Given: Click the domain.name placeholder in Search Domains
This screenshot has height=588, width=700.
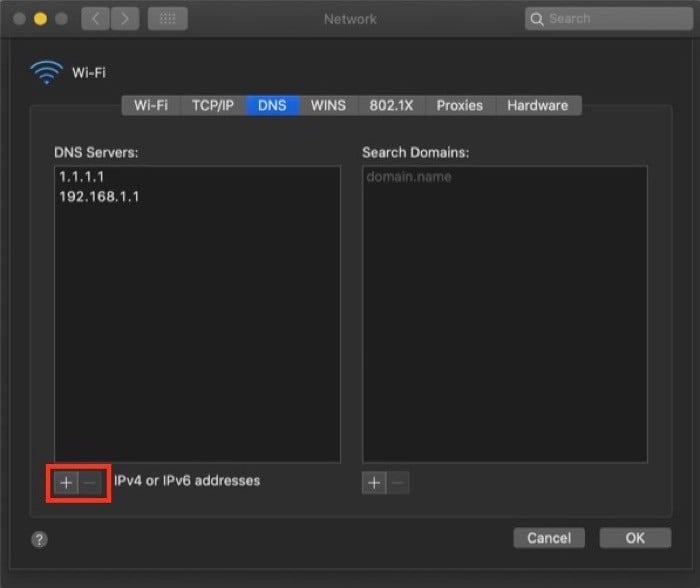Looking at the screenshot, I should coord(409,177).
